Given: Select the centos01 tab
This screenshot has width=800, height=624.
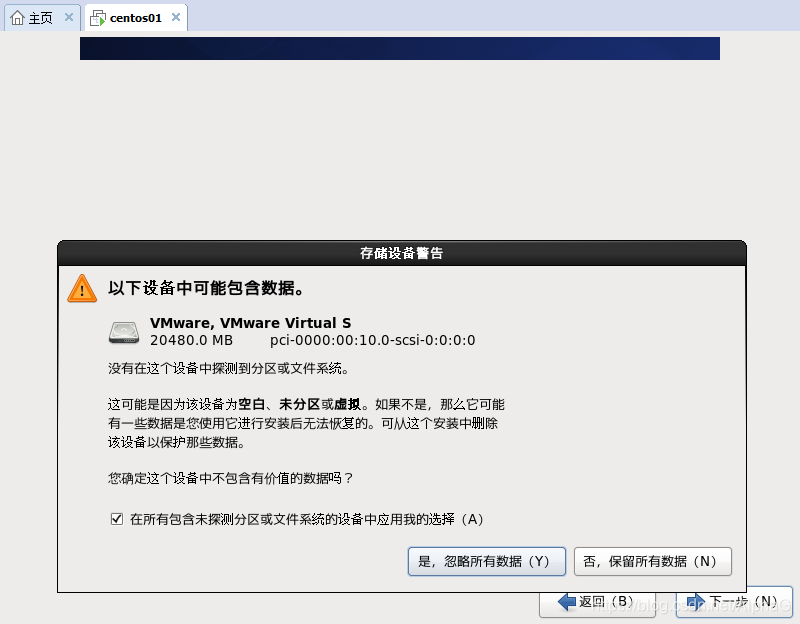Looking at the screenshot, I should [x=136, y=18].
